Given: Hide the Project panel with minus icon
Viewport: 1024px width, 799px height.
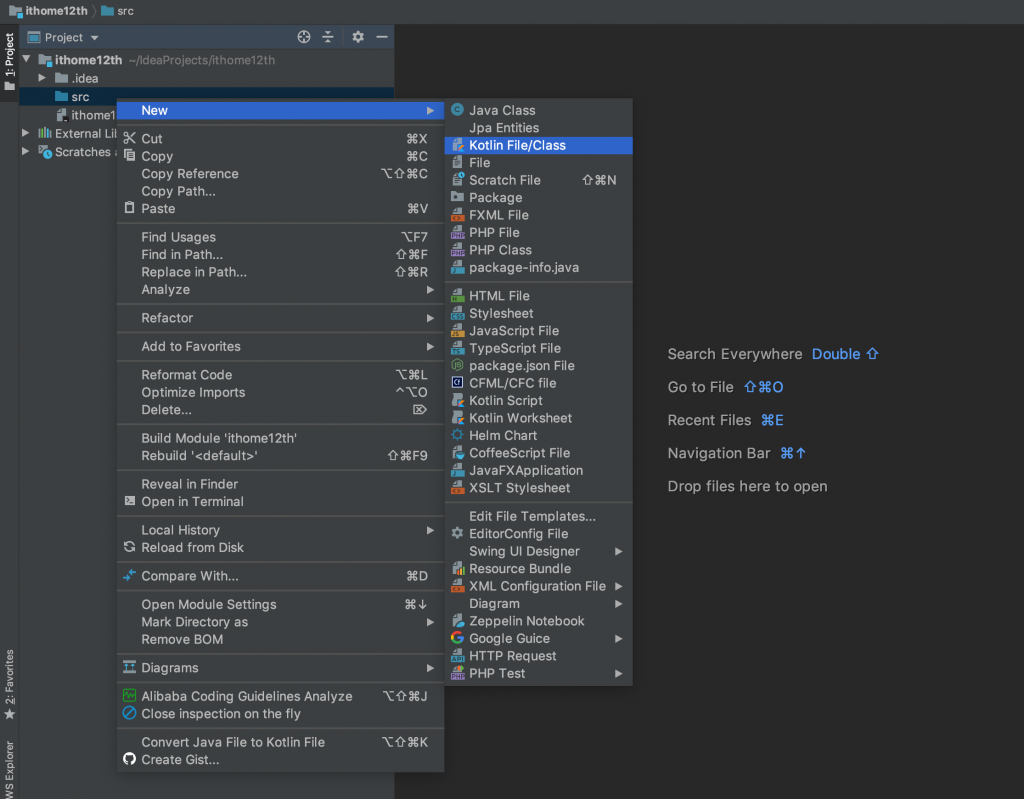Looking at the screenshot, I should point(382,37).
